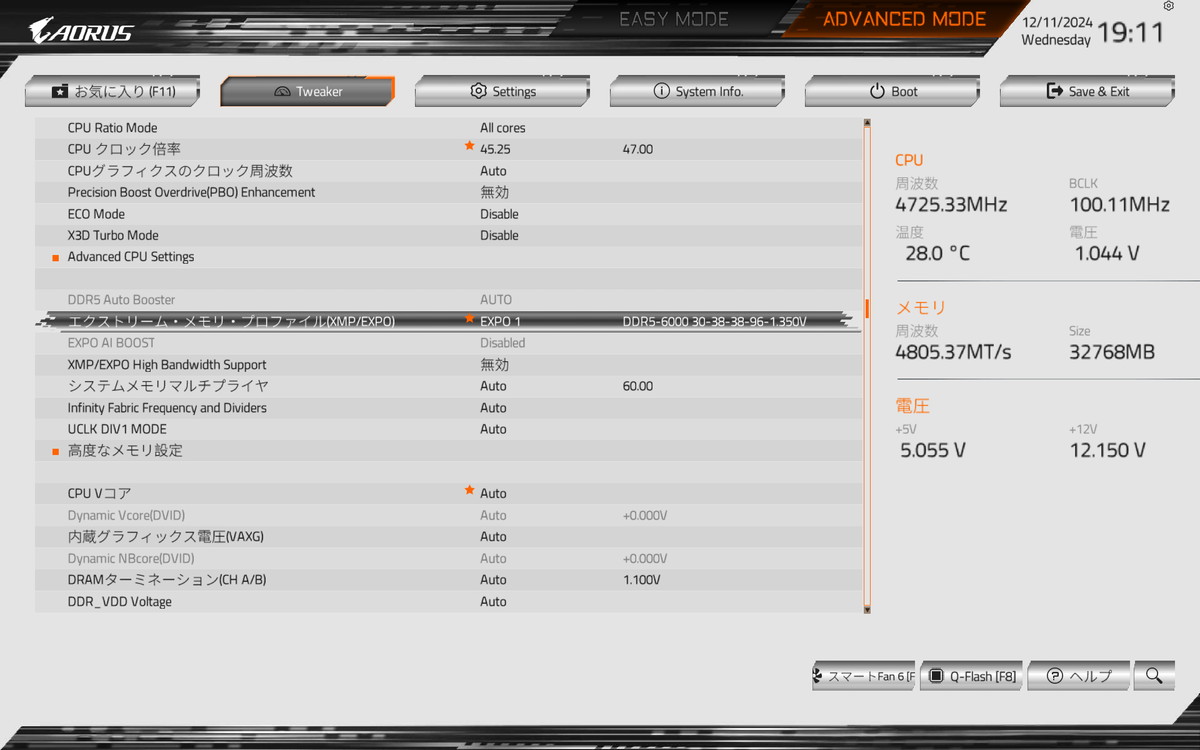Click システムメモリマルチプライヤ Auto value field
Viewport: 1200px width, 750px height.
[493, 386]
